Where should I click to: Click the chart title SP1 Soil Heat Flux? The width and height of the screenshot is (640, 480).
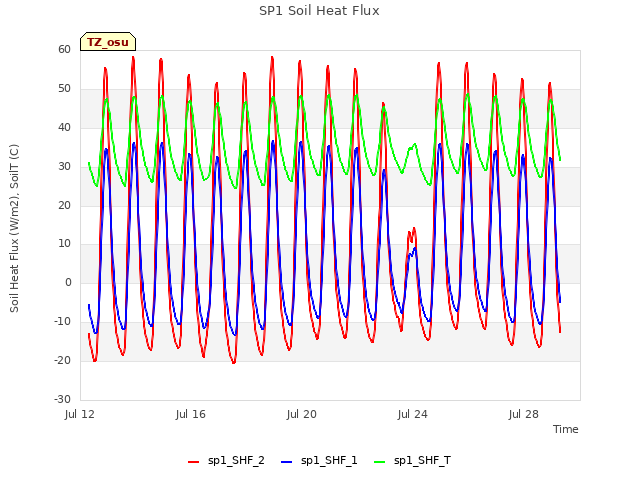tap(319, 11)
